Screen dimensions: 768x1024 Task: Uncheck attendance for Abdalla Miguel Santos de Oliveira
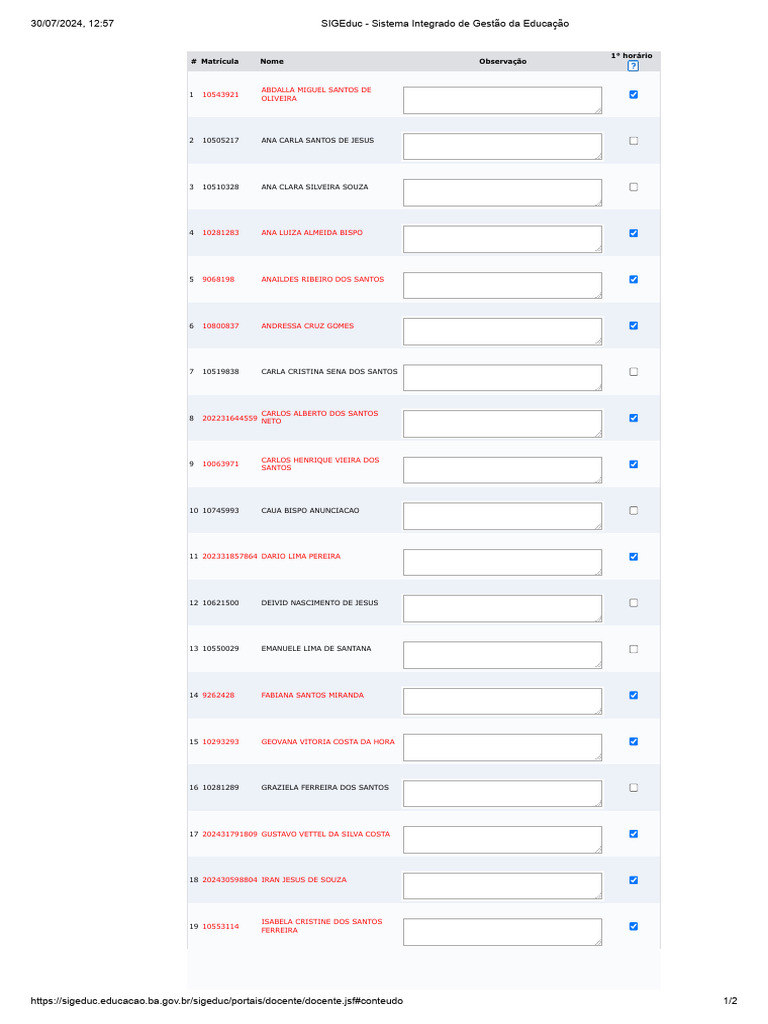pyautogui.click(x=633, y=95)
